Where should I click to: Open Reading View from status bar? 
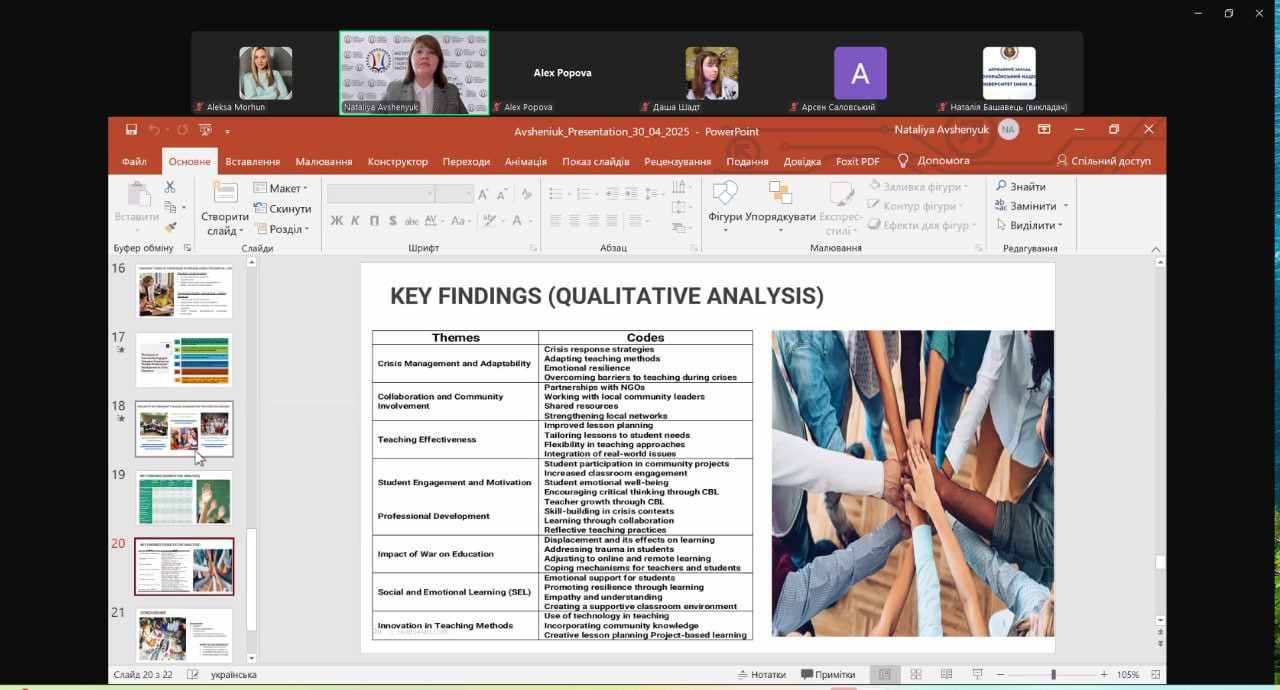point(946,675)
